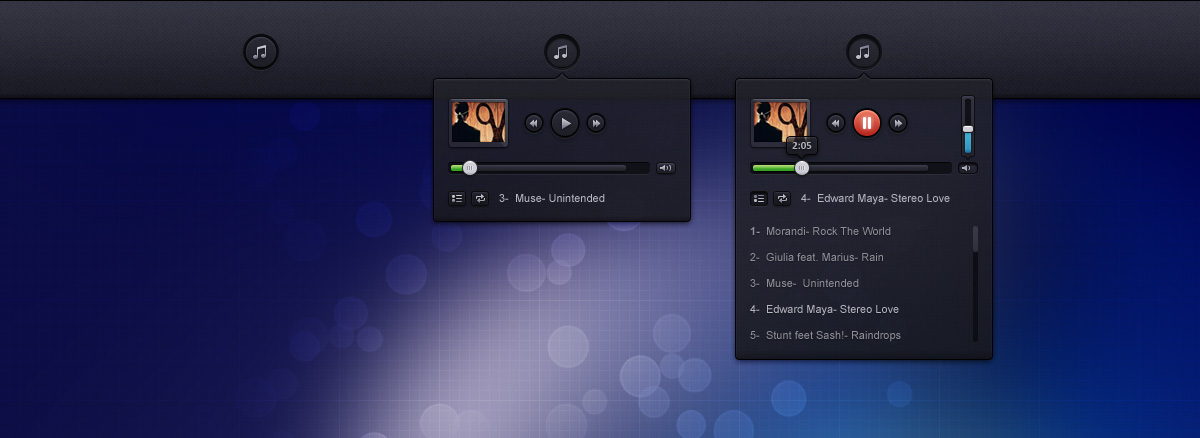1200x438 pixels.
Task: Click the speaker volume icon in Muse player
Action: point(666,168)
